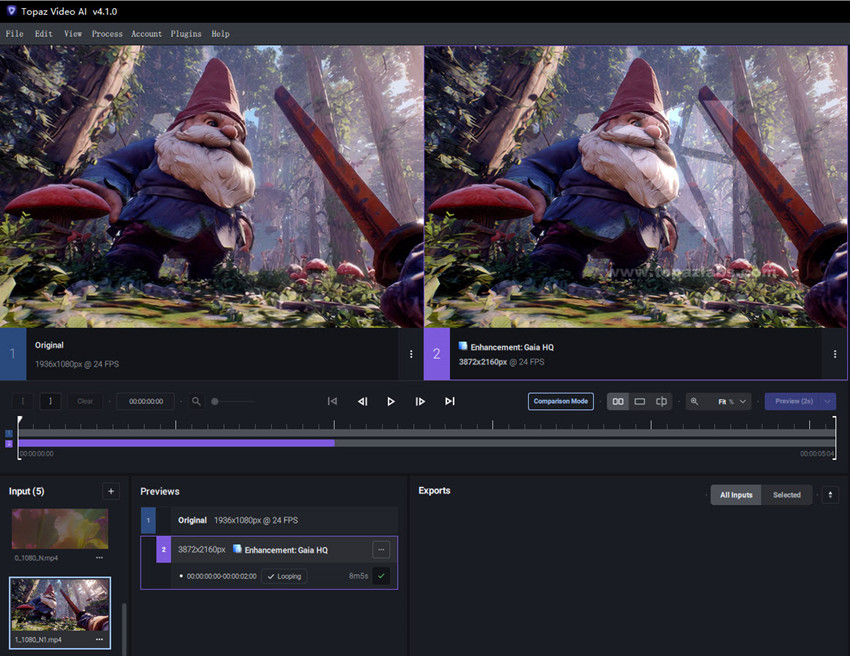Jump to the first frame
Image resolution: width=850 pixels, height=656 pixels.
click(x=332, y=401)
